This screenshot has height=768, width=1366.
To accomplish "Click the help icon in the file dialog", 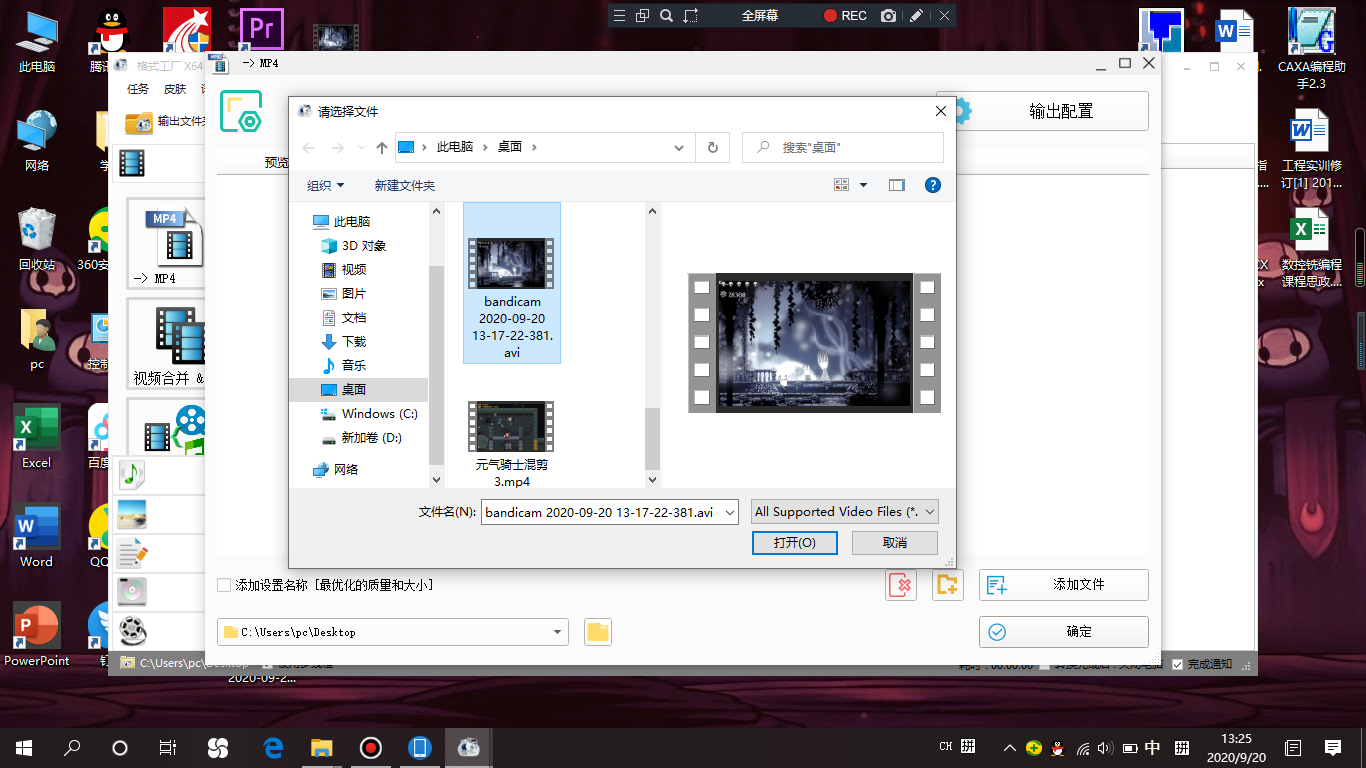I will (933, 185).
